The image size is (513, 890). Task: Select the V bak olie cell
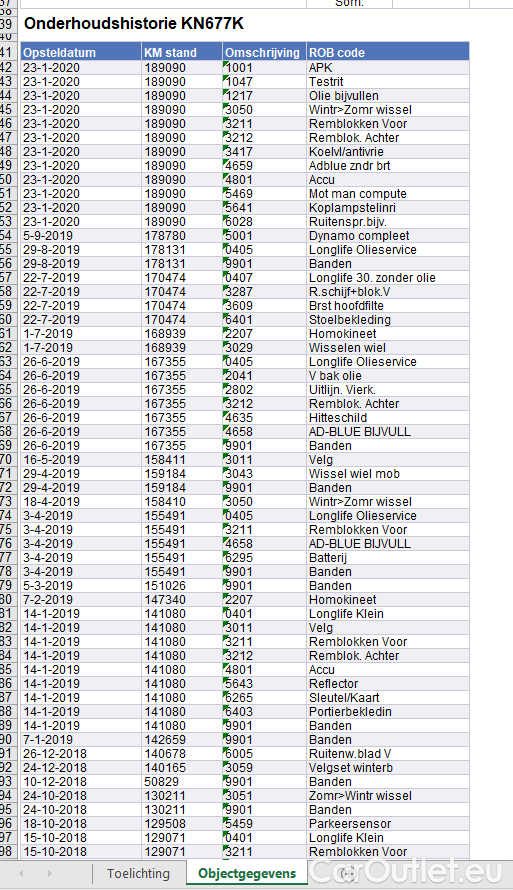[388, 376]
